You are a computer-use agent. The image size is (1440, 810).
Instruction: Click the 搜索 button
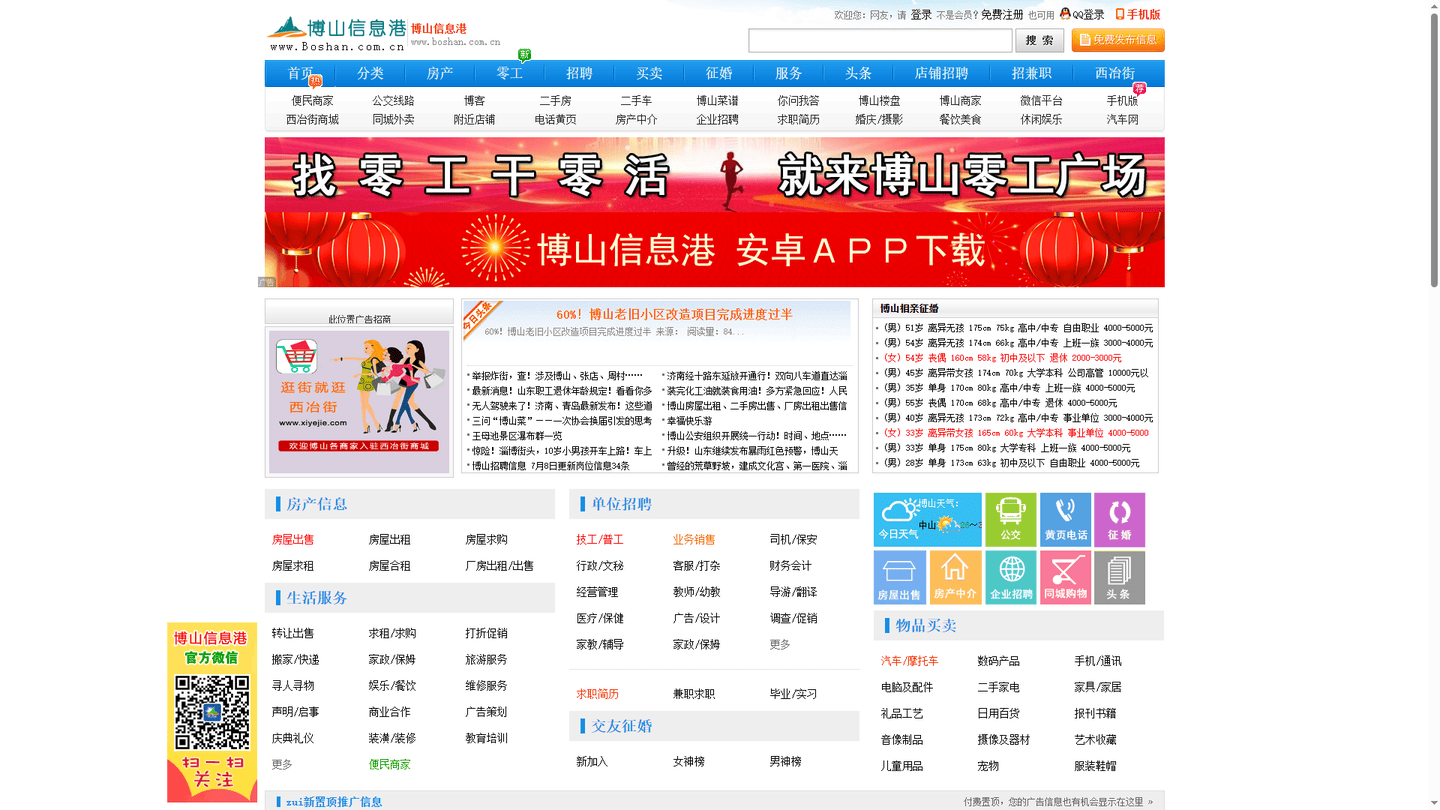click(1039, 40)
